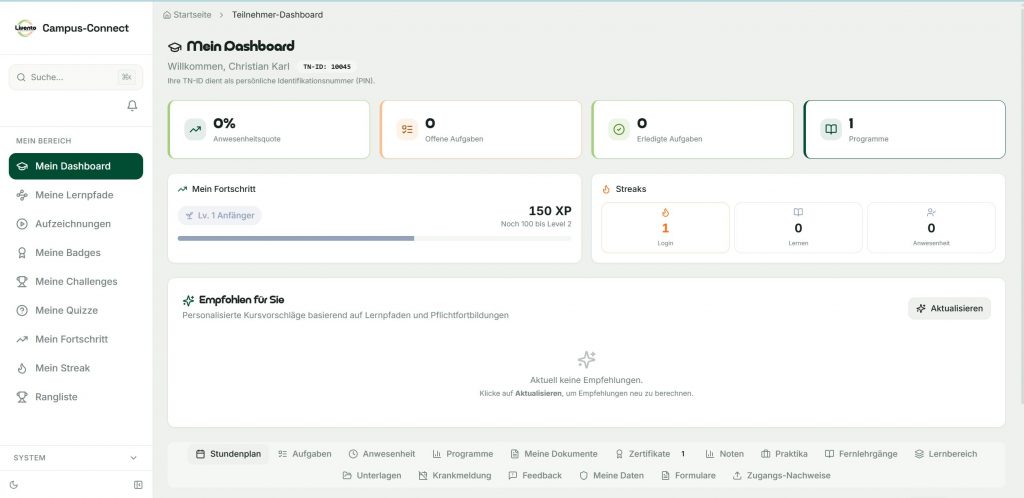Switch to Lernbereich tab
The height and width of the screenshot is (498, 1024).
click(946, 454)
